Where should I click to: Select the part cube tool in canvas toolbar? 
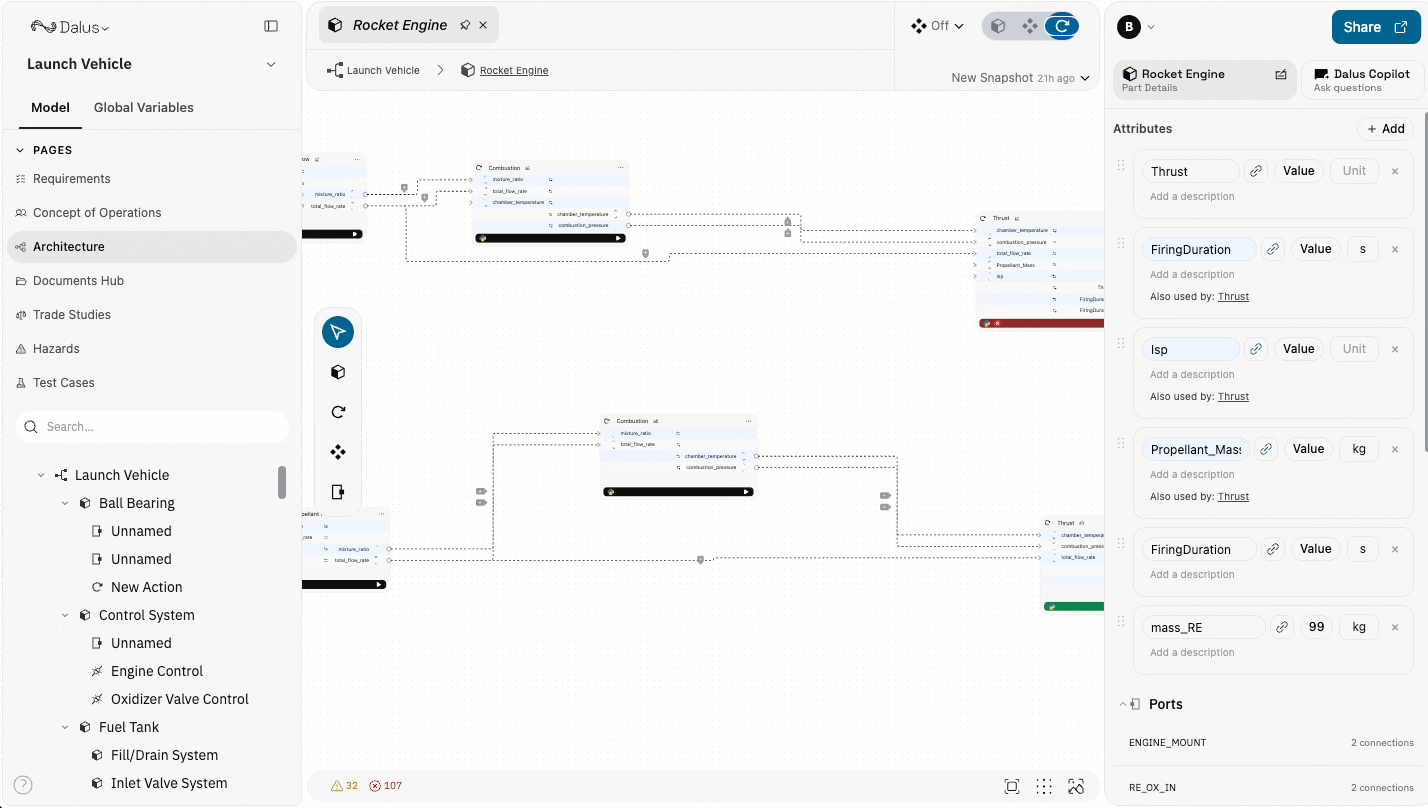point(338,372)
